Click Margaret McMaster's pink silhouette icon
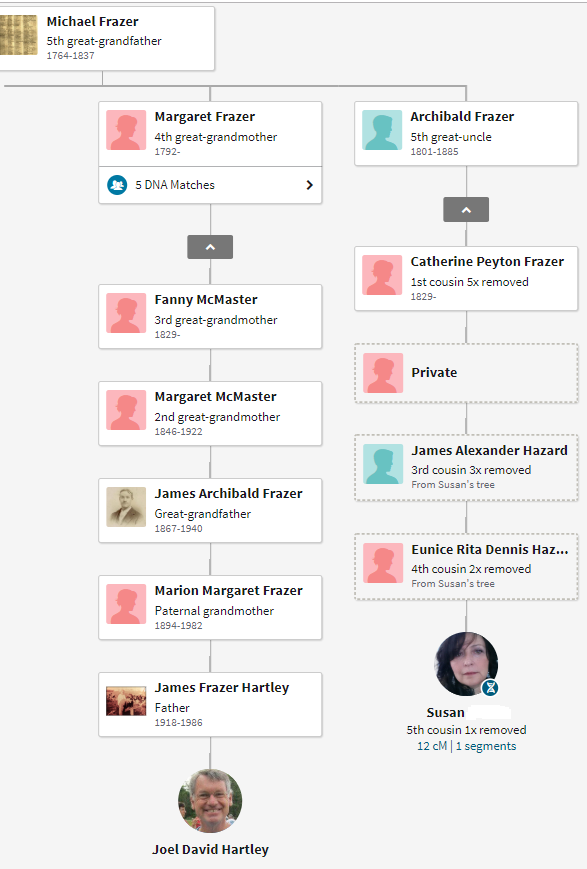Viewport: 587px width, 869px height. coord(125,410)
